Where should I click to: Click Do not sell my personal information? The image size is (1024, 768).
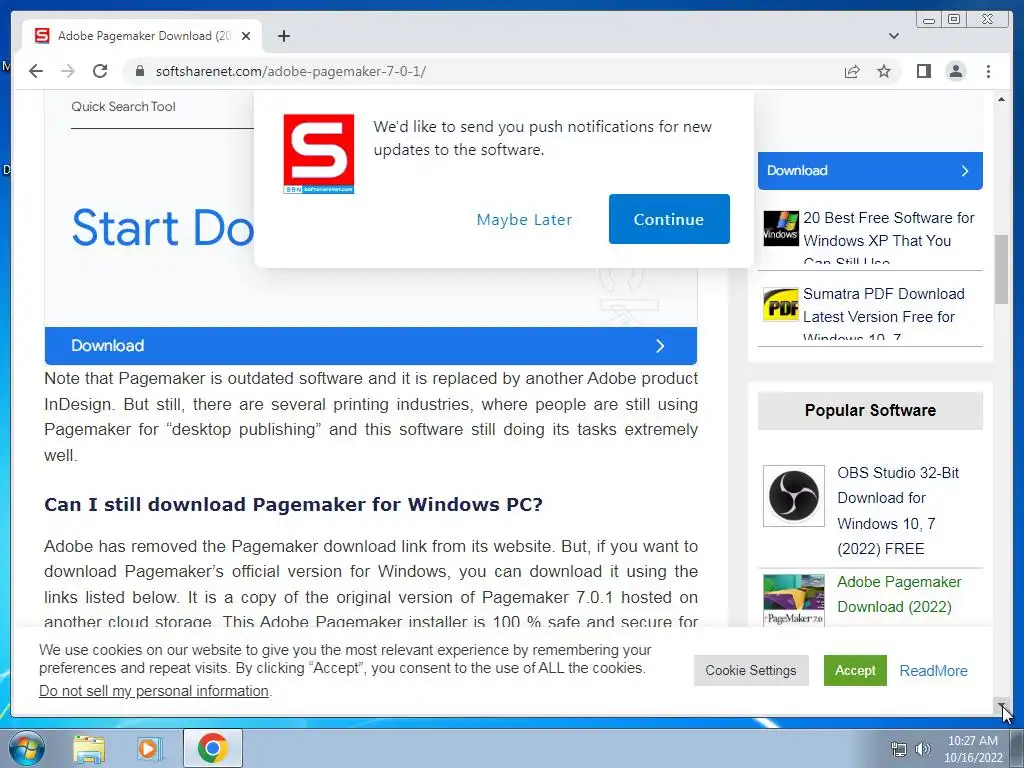[154, 691]
